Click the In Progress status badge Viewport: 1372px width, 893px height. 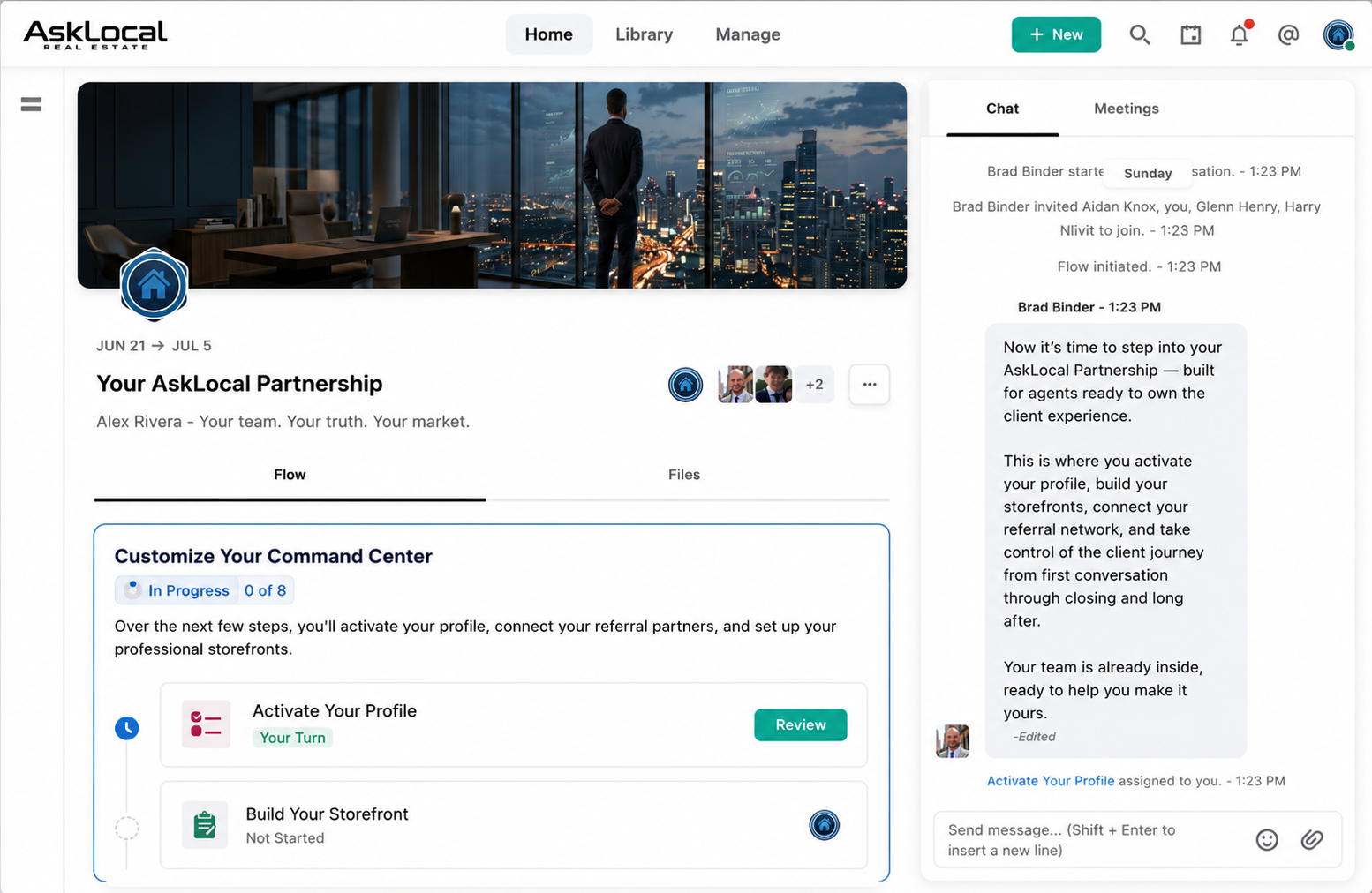click(x=177, y=590)
